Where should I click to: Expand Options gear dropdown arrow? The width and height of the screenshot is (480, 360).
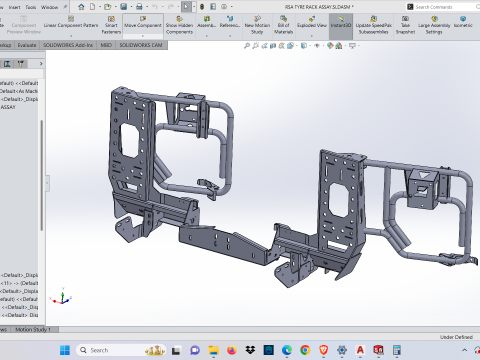pyautogui.click(x=231, y=7)
